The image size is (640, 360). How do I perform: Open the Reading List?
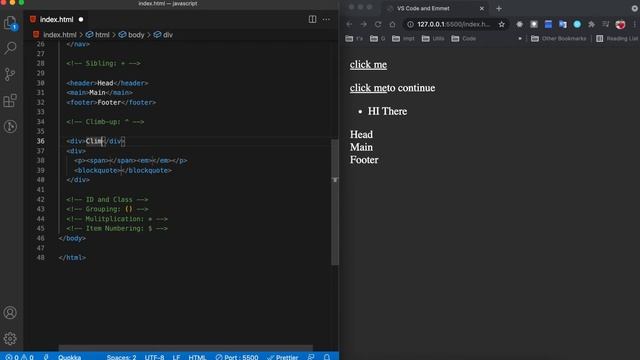tap(617, 38)
